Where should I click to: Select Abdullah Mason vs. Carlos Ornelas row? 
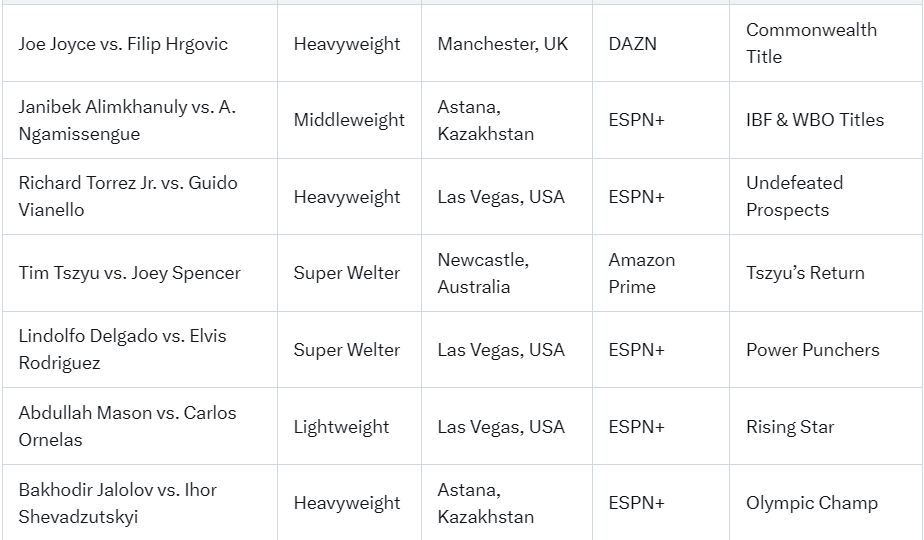pos(128,426)
